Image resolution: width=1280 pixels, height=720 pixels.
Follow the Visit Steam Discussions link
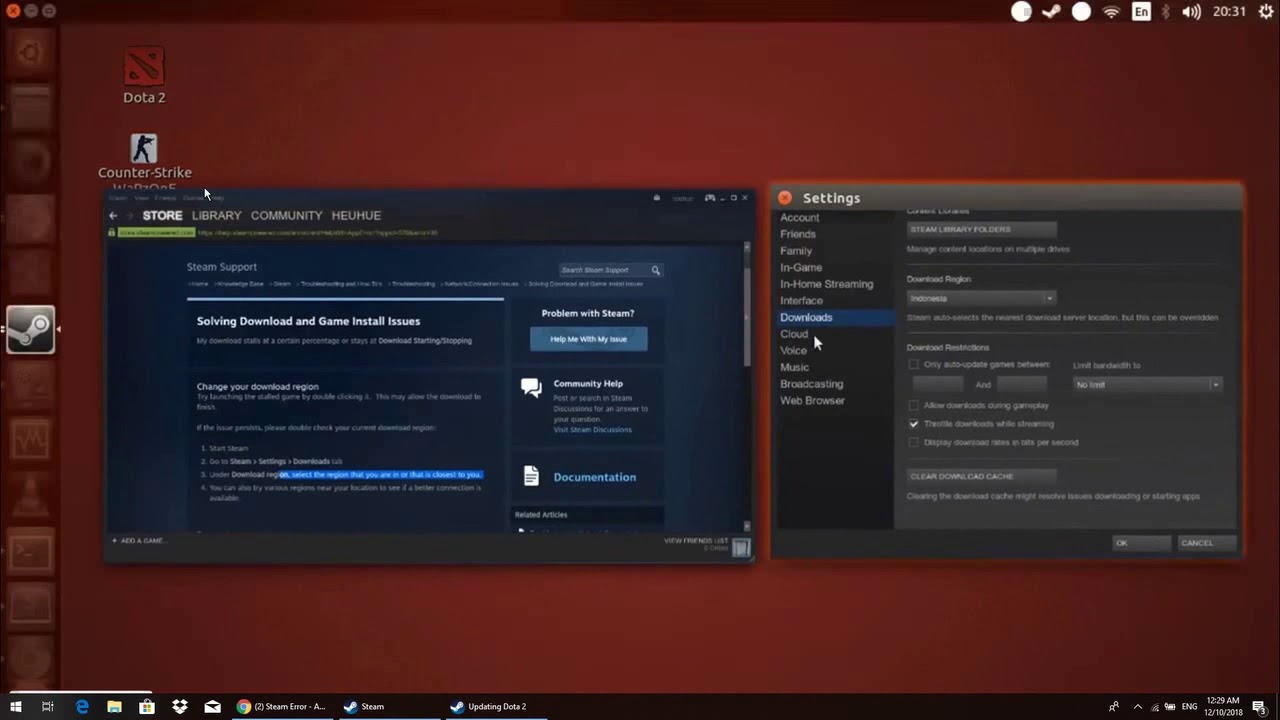point(592,430)
